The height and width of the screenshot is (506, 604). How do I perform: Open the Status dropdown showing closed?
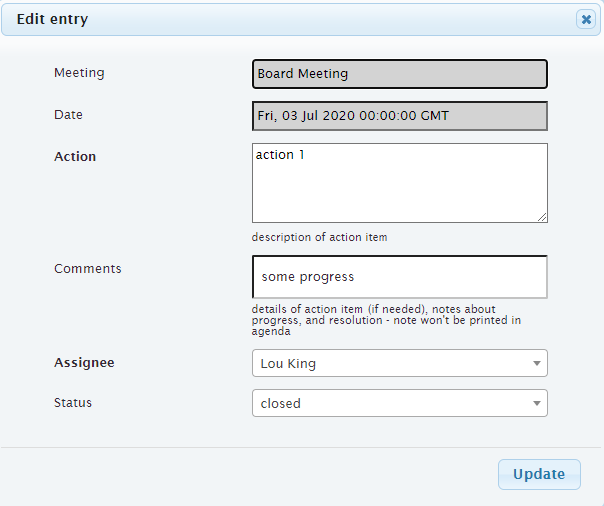click(x=399, y=403)
